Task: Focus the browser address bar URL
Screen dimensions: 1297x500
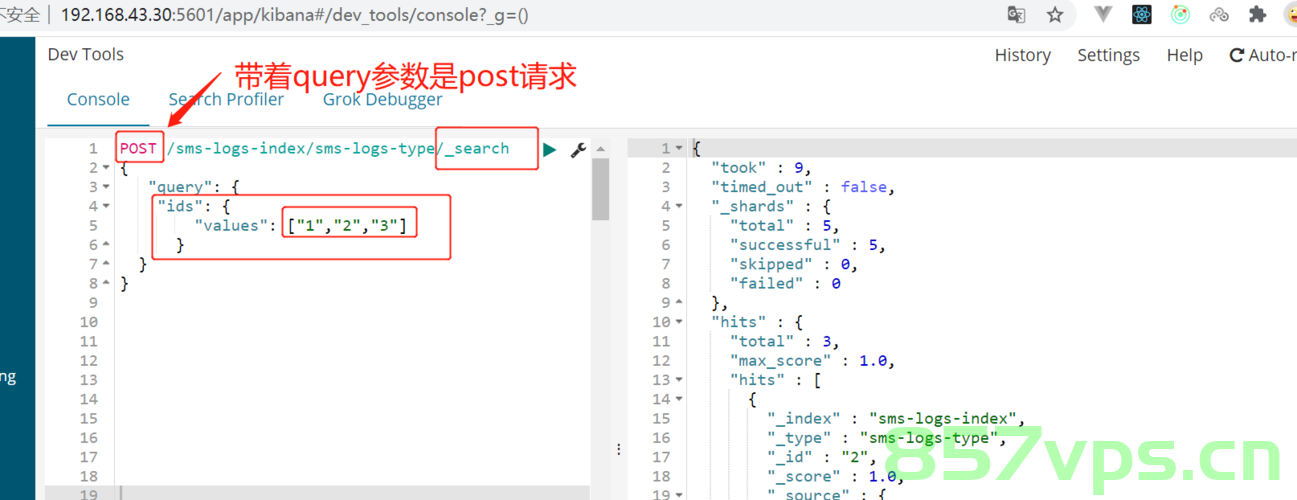Action: (x=294, y=15)
